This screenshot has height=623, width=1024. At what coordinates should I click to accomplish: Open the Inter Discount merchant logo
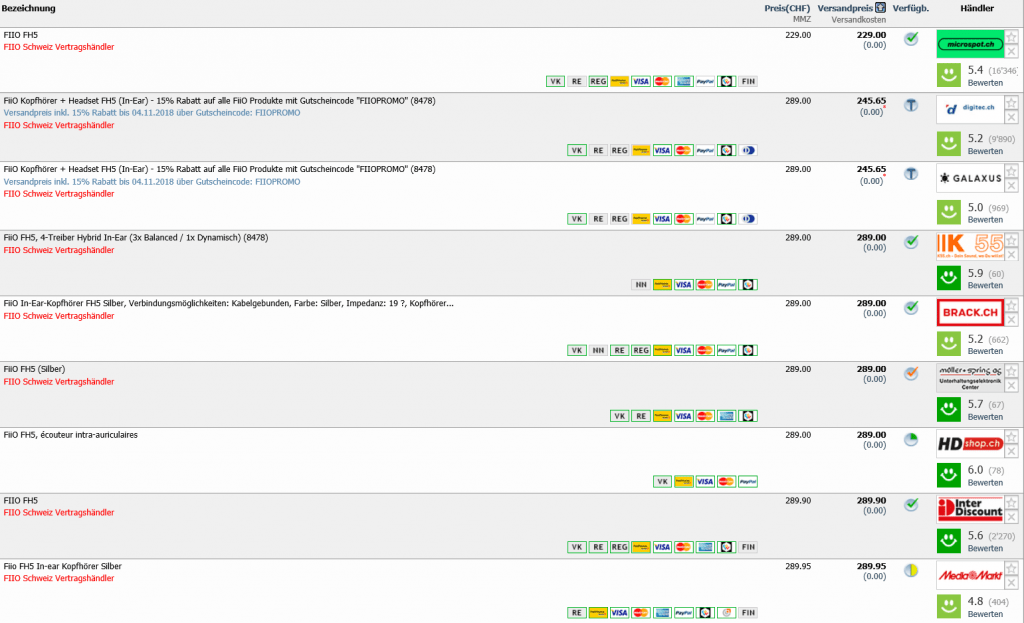coord(970,509)
